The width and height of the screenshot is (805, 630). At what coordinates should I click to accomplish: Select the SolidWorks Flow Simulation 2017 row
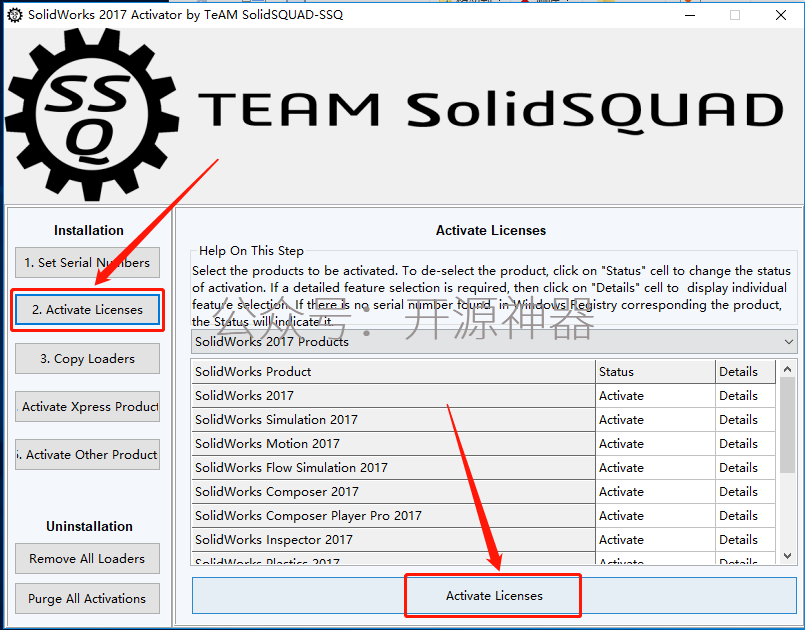point(393,468)
